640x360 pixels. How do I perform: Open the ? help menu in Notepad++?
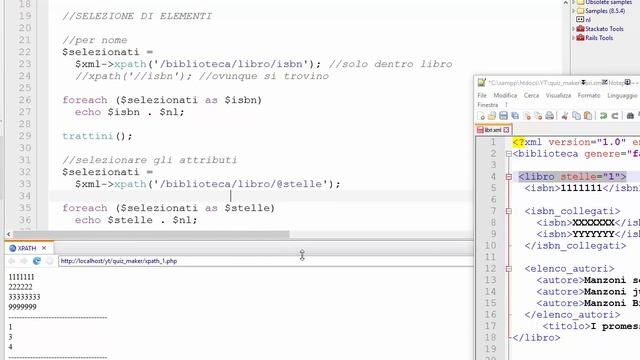[x=506, y=104]
